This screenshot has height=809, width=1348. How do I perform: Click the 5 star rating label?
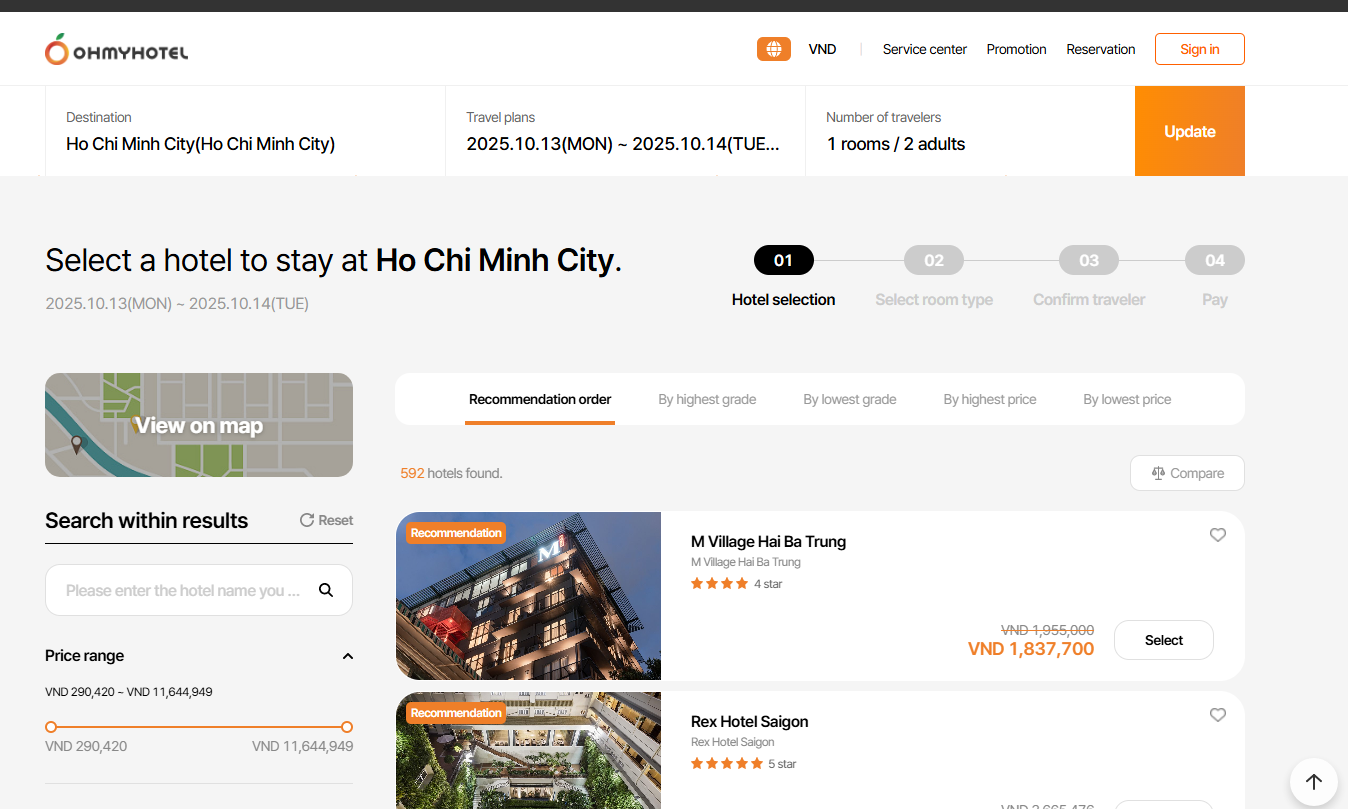click(782, 764)
